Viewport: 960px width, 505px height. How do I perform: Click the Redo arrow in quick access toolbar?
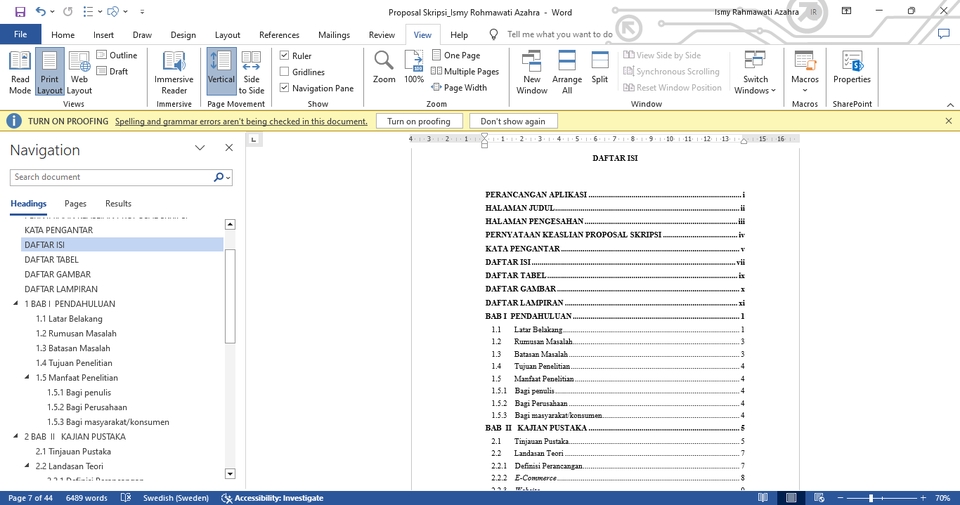(x=67, y=12)
